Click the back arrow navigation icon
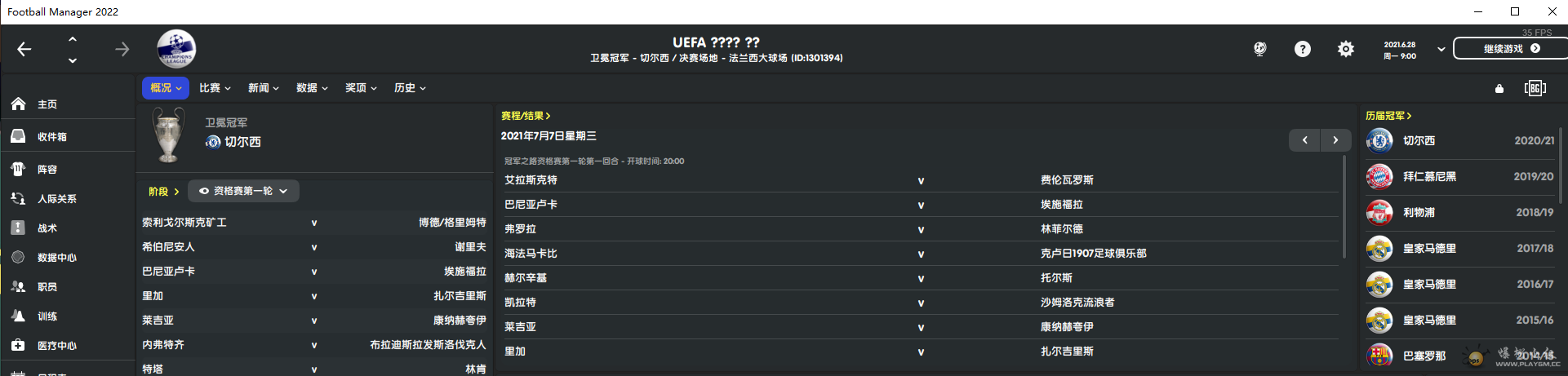 coord(24,50)
